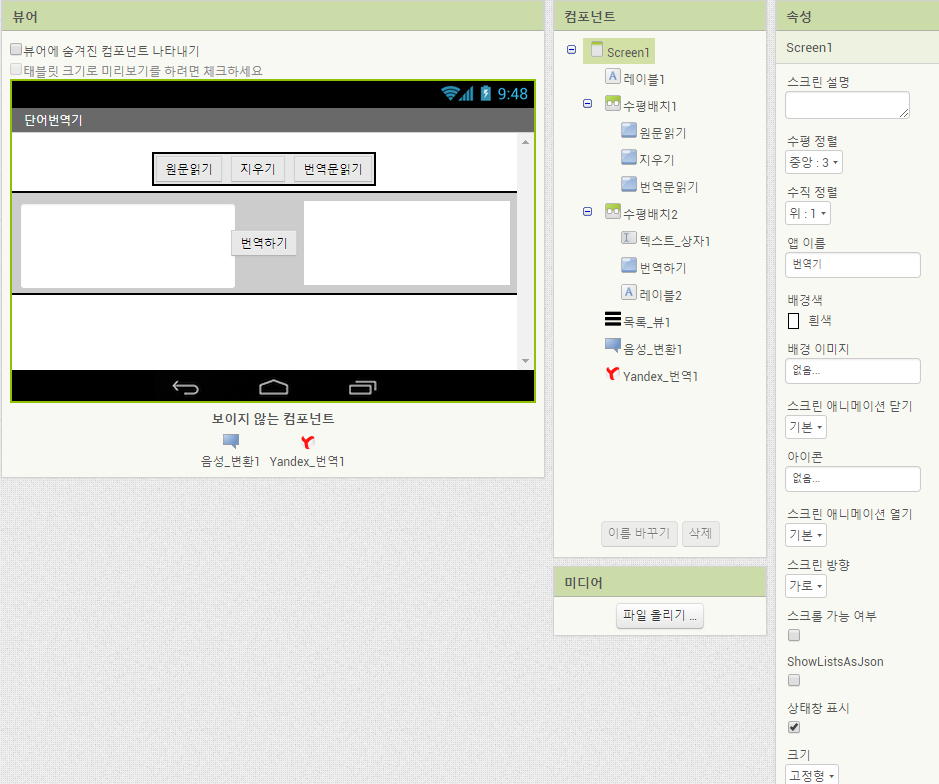This screenshot has width=939, height=784.
Task: Select 음성_변환1 icon in component tree
Action: [612, 347]
